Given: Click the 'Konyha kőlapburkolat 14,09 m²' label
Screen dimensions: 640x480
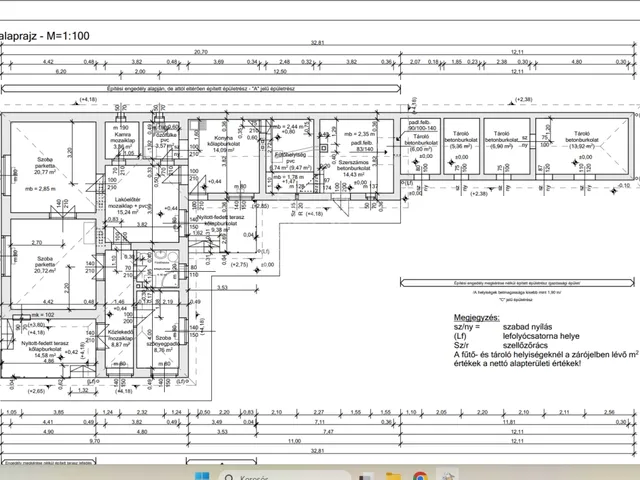Looking at the screenshot, I should 223,144.
